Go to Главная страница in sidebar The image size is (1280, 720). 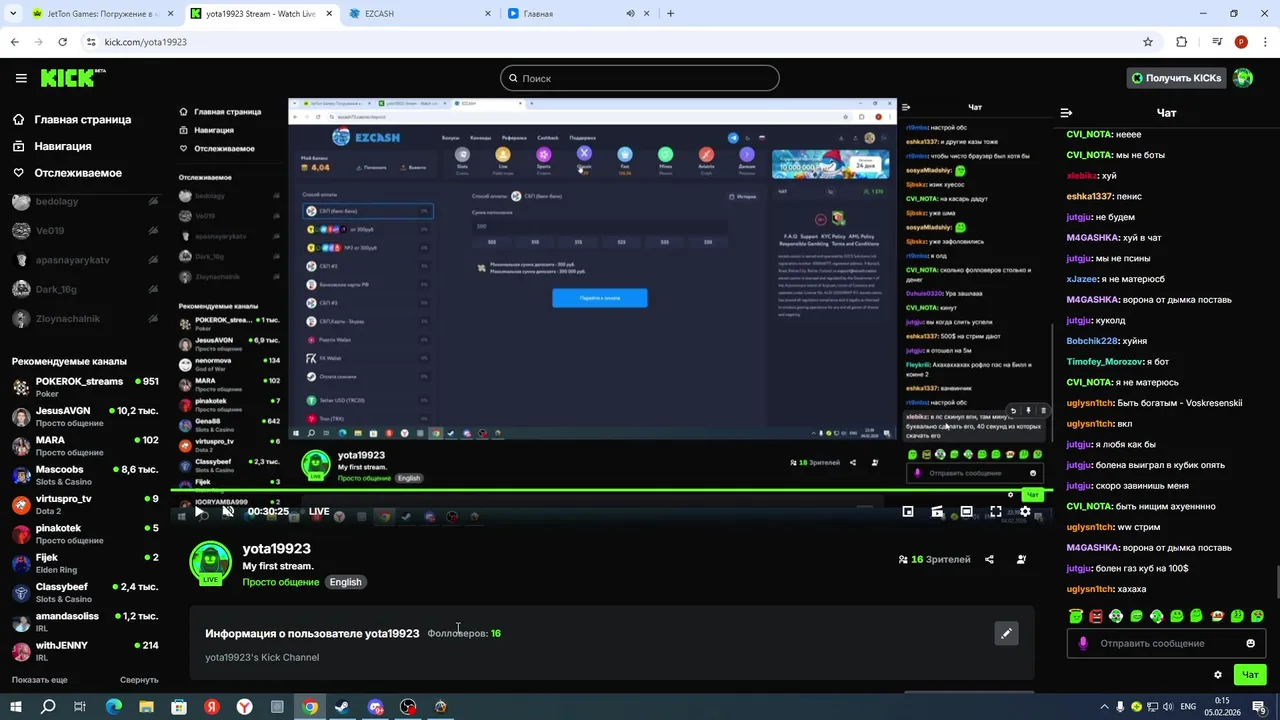[71, 119]
